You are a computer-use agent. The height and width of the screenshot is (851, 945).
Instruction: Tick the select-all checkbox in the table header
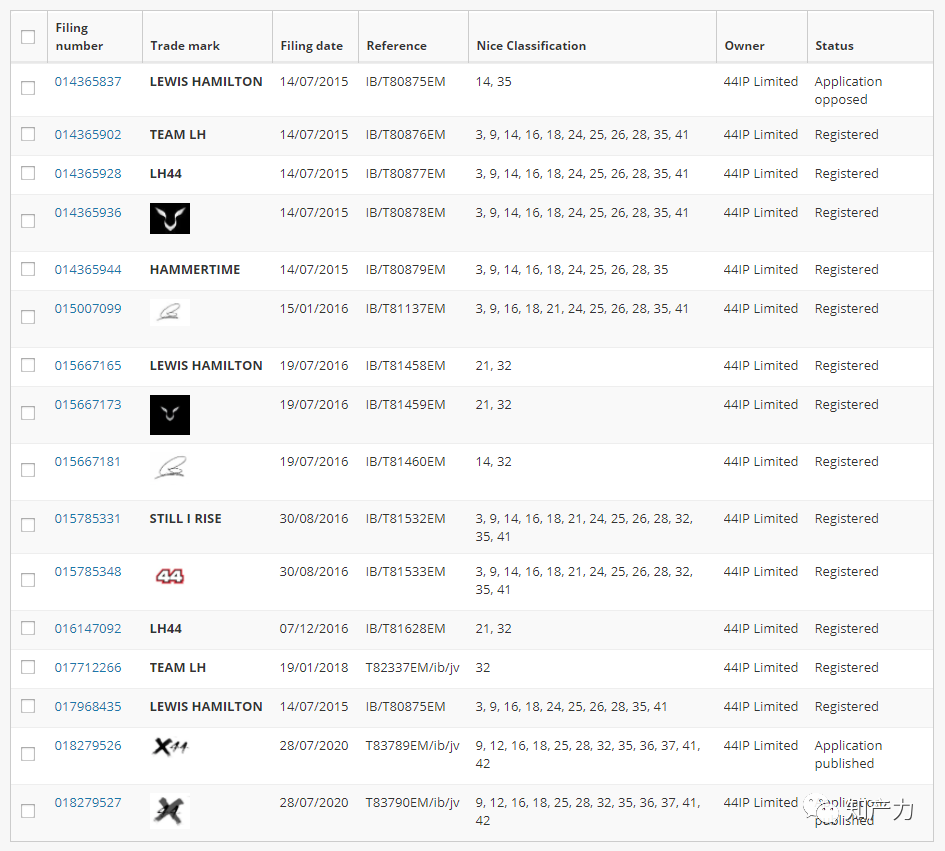coord(28,37)
